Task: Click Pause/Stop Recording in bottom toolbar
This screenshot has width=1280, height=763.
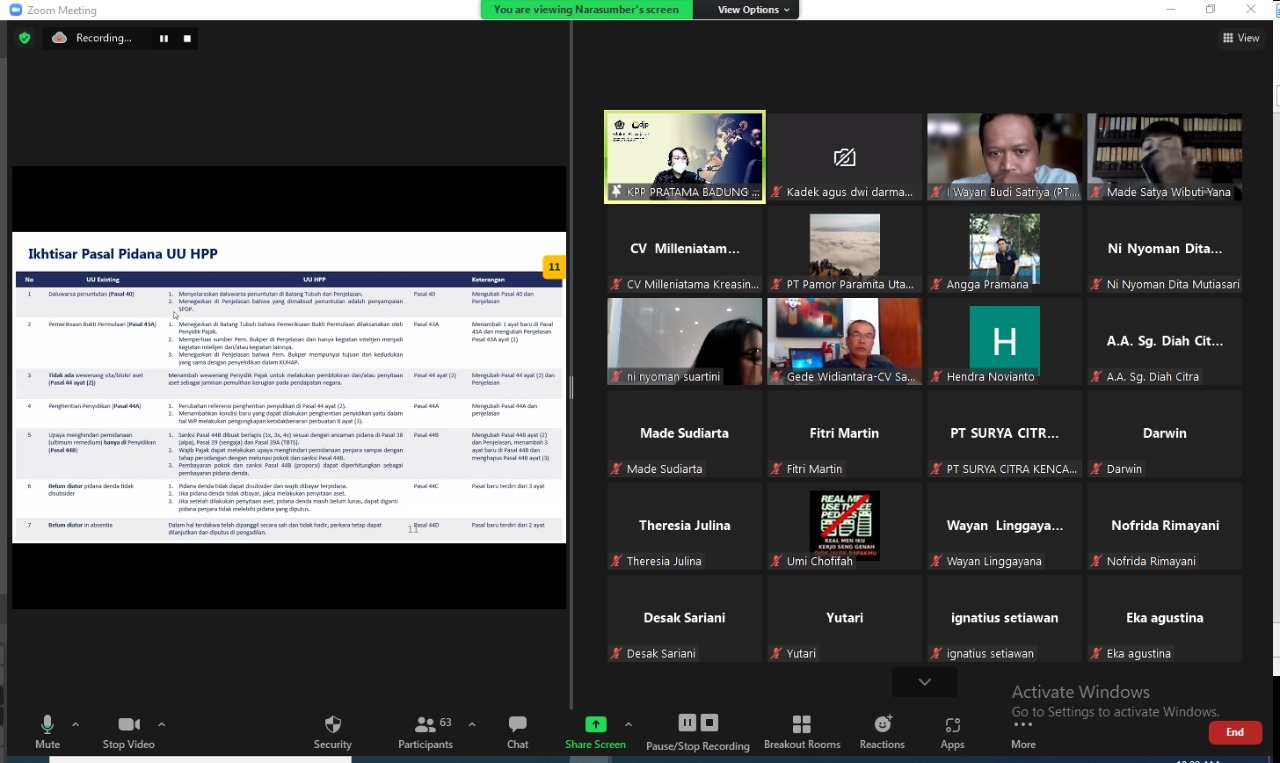Action: [x=697, y=723]
